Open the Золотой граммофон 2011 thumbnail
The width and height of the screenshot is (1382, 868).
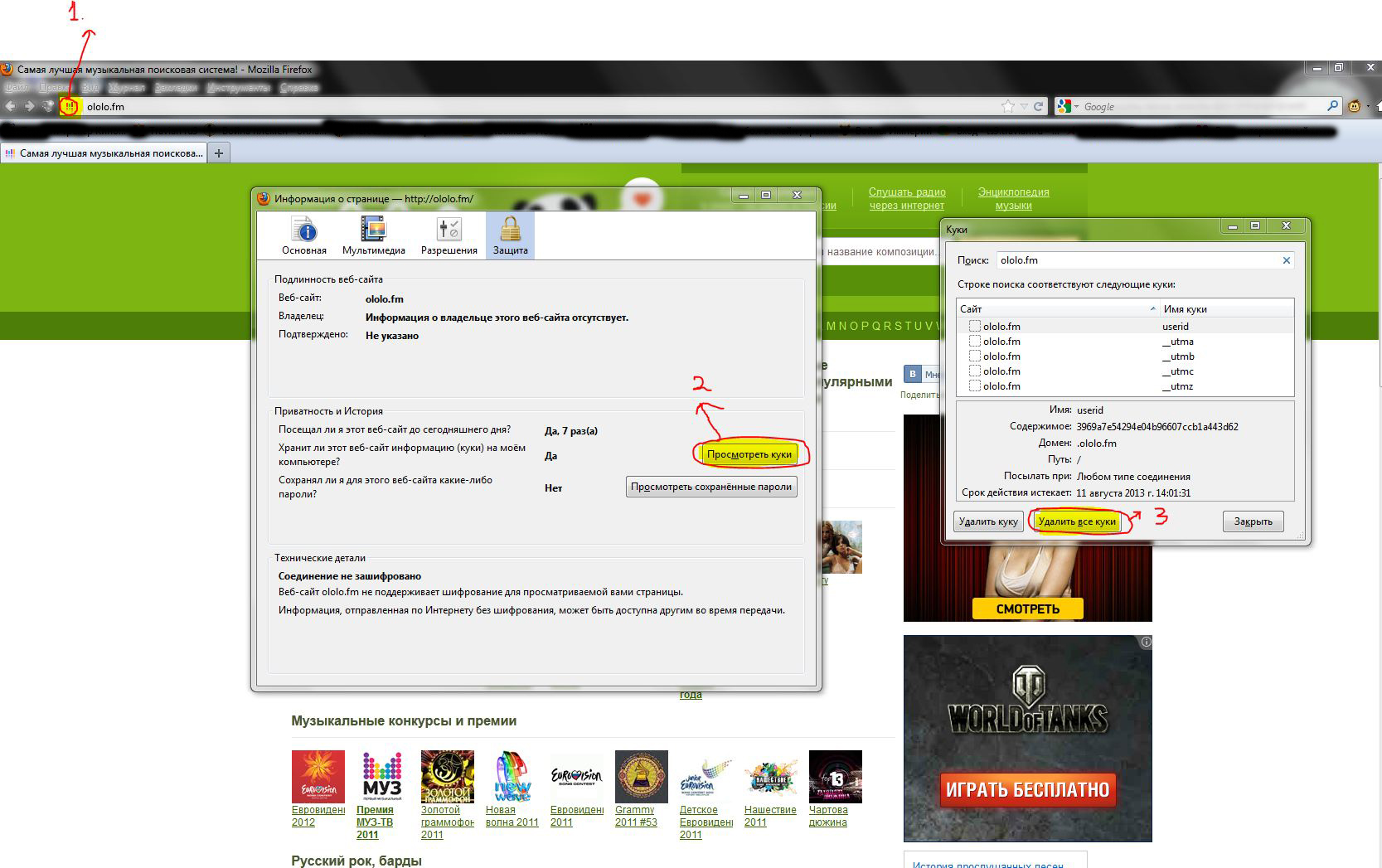[447, 776]
